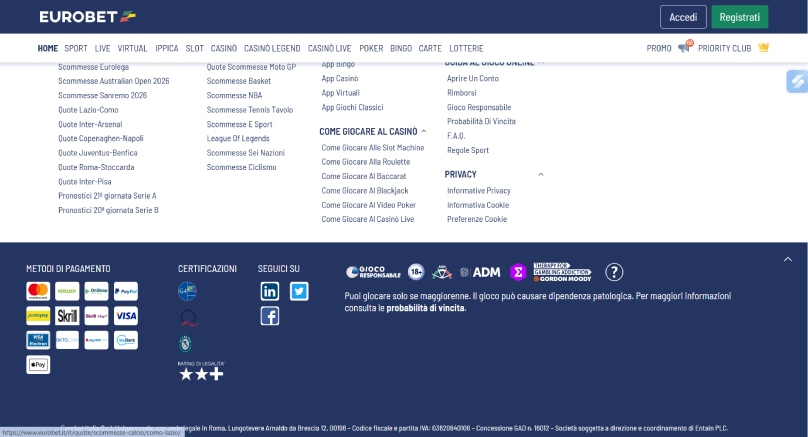808x437 pixels.
Task: Open the App Casinò link
Action: tap(340, 78)
